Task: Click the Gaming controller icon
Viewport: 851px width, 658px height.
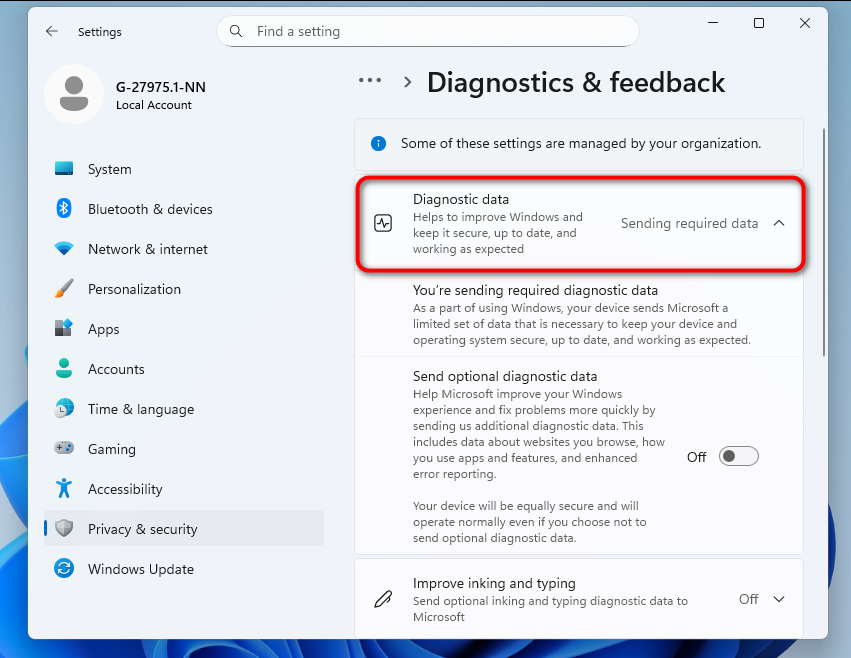Action: click(x=64, y=448)
